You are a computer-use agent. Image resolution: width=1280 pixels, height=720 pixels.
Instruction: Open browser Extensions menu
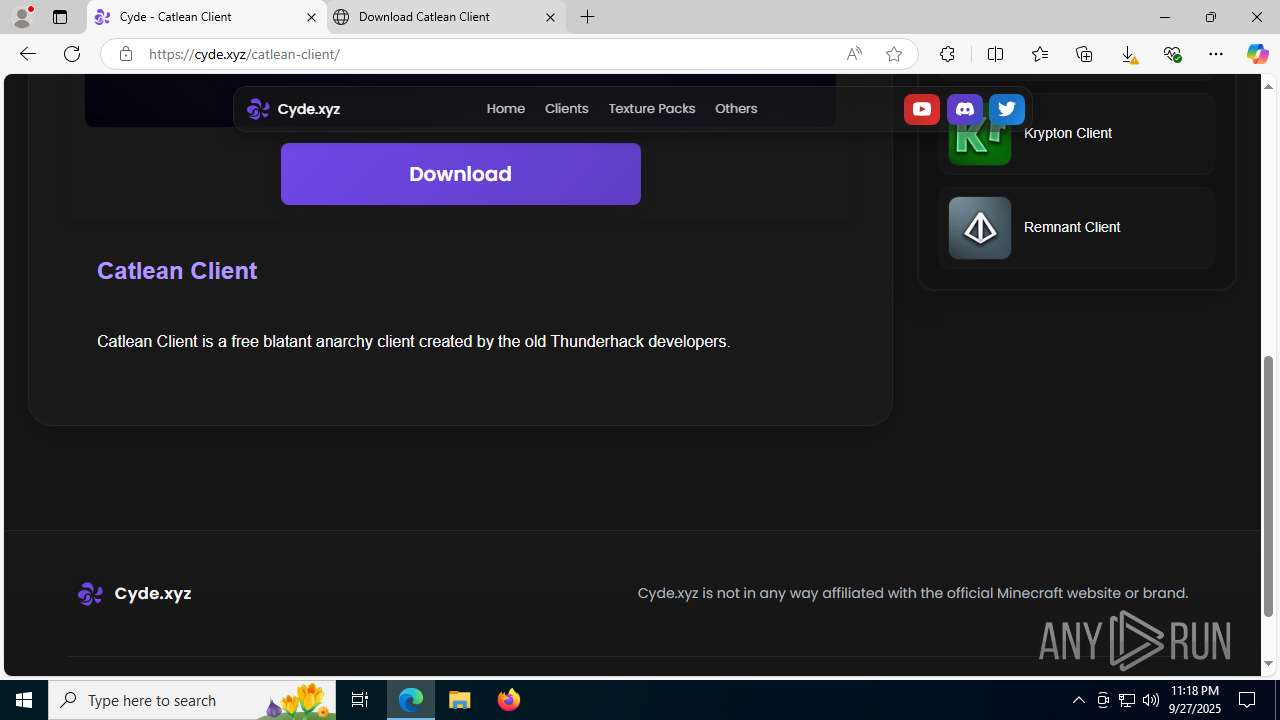(947, 54)
